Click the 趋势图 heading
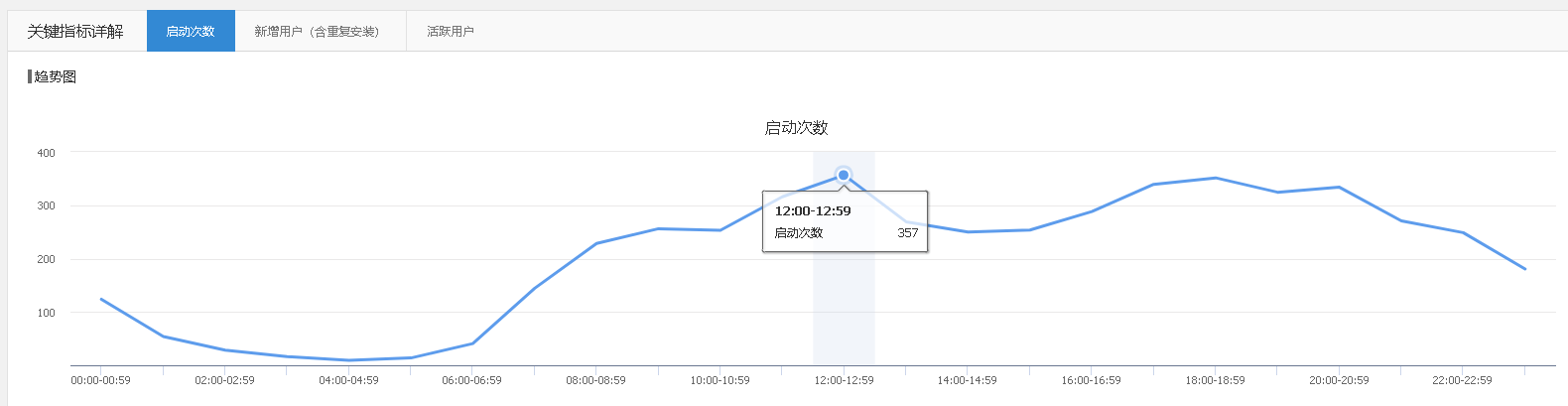The height and width of the screenshot is (406, 1568). (56, 76)
